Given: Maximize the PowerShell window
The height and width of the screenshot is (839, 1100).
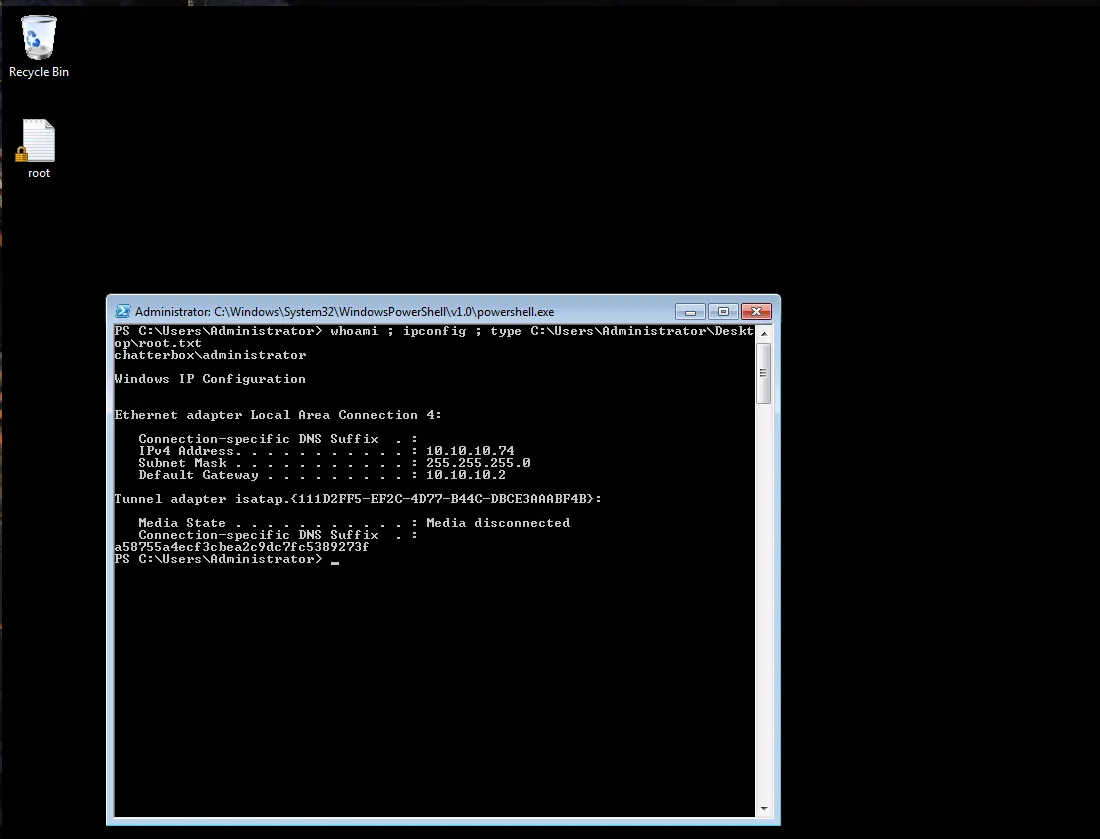Looking at the screenshot, I should point(723,312).
